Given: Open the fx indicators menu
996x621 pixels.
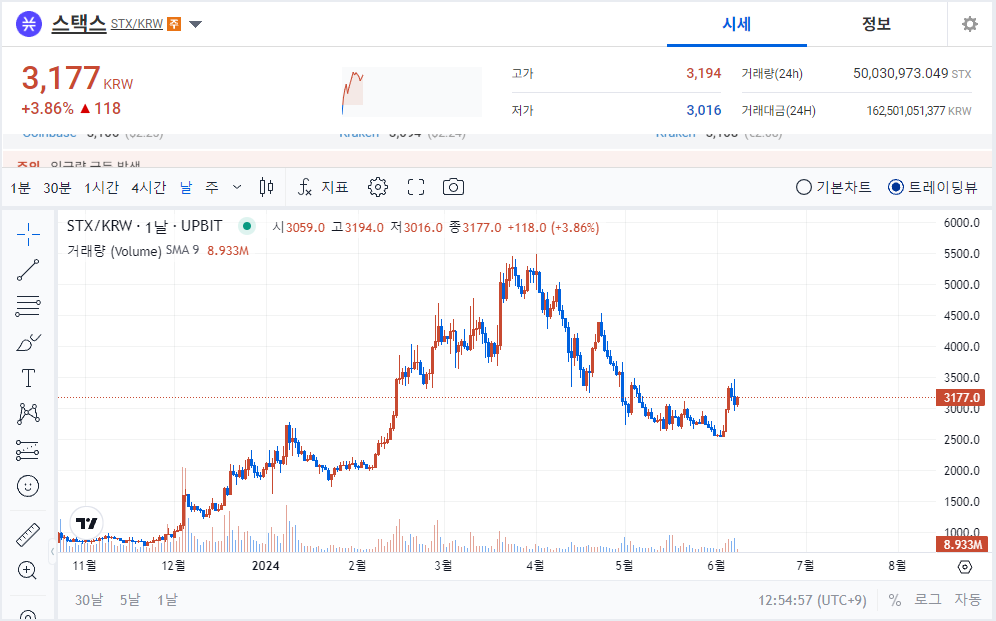Looking at the screenshot, I should coord(305,187).
